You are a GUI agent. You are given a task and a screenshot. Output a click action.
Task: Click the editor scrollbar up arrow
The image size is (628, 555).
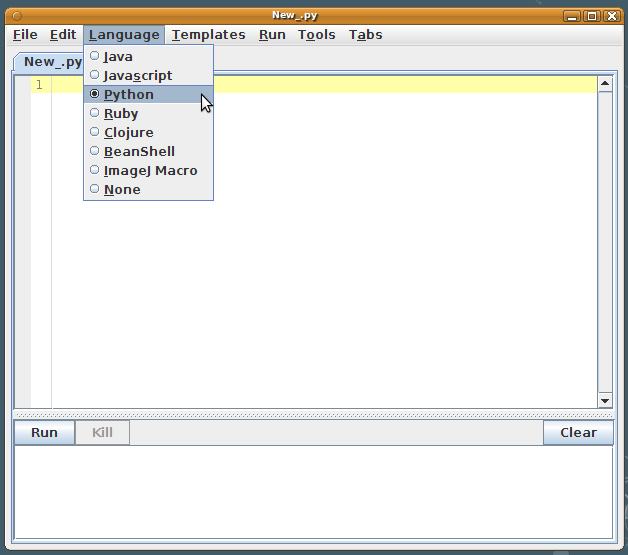(x=604, y=85)
